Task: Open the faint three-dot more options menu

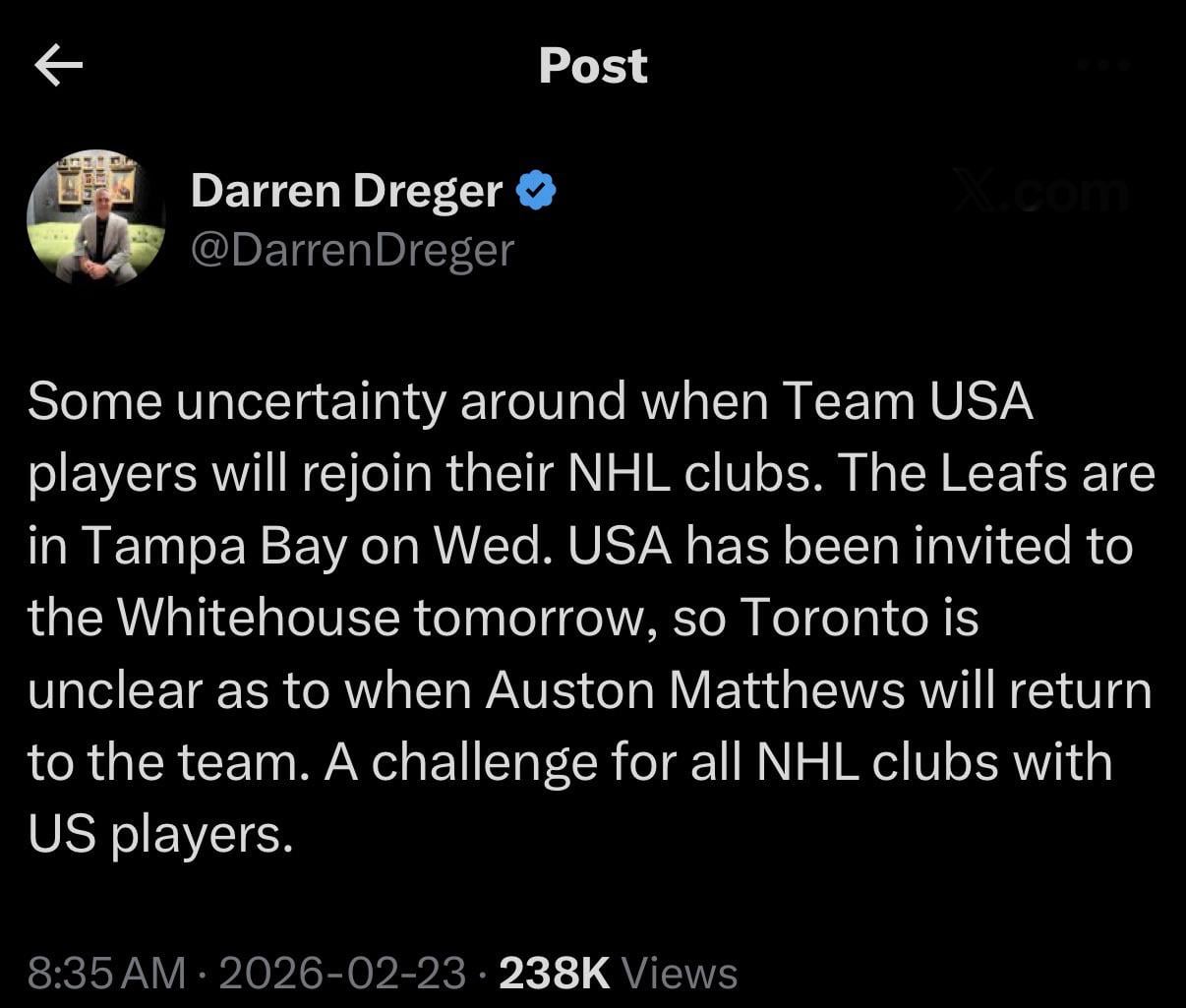Action: pyautogui.click(x=1104, y=65)
